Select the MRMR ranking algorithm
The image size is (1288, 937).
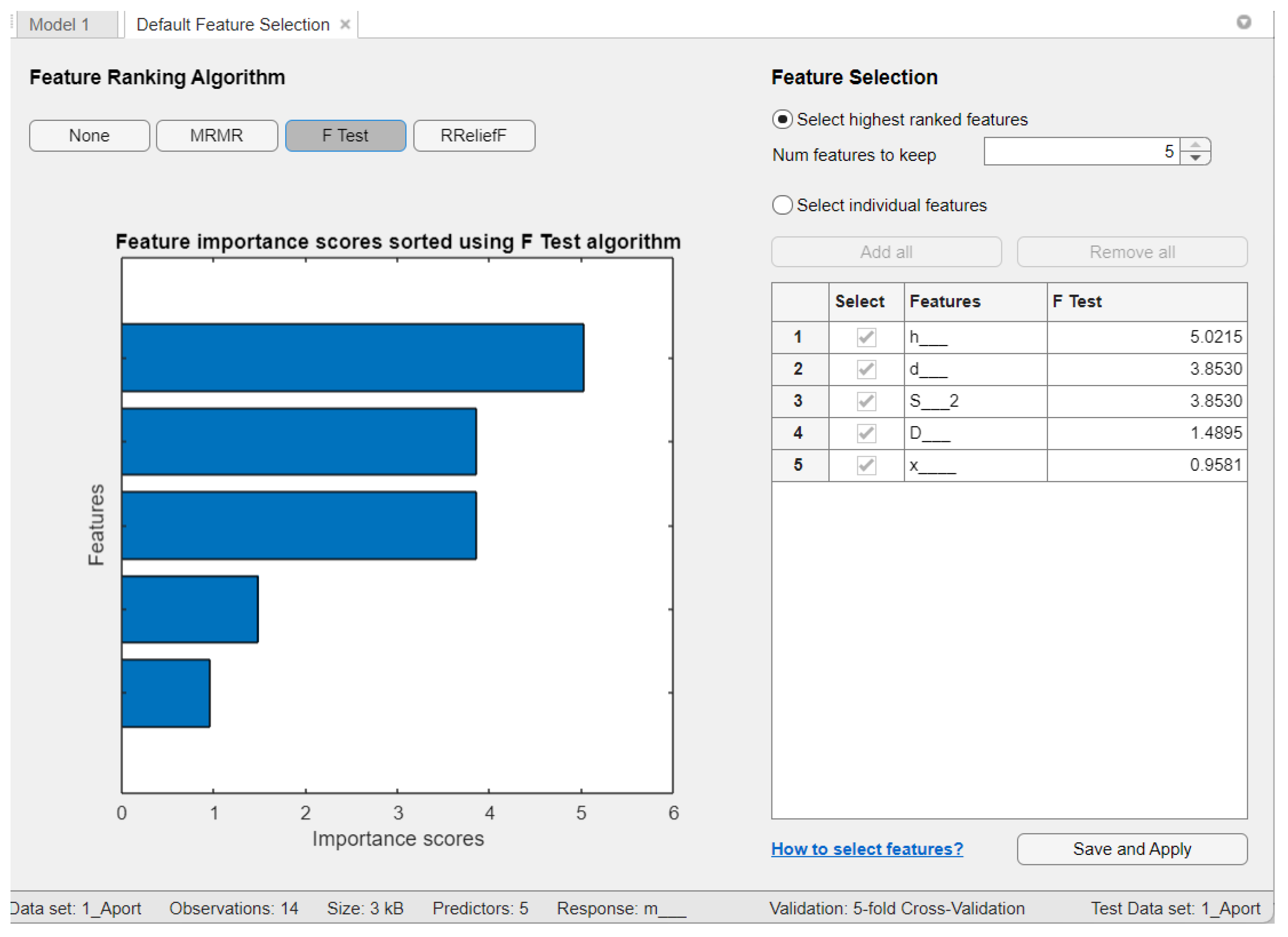[x=216, y=136]
